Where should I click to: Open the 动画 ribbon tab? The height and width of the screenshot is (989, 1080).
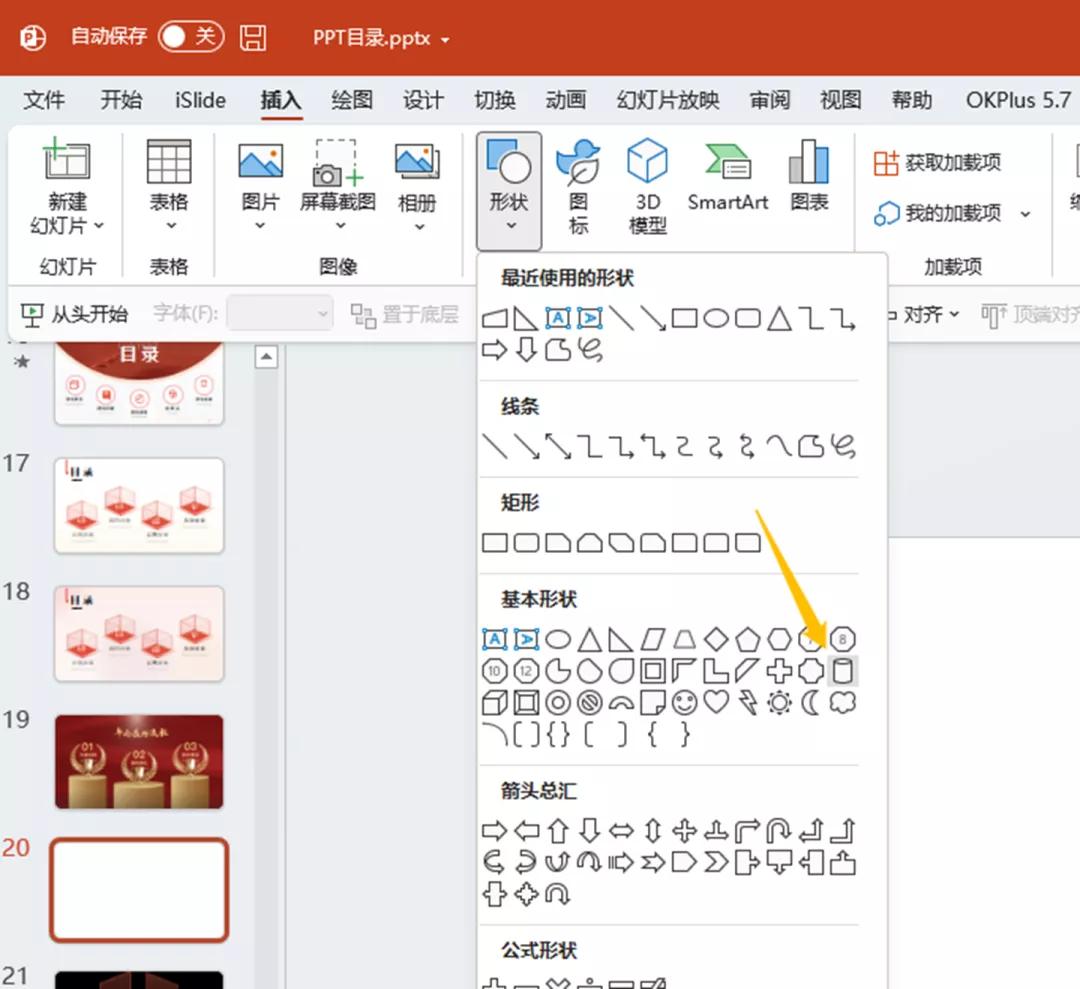(x=565, y=100)
